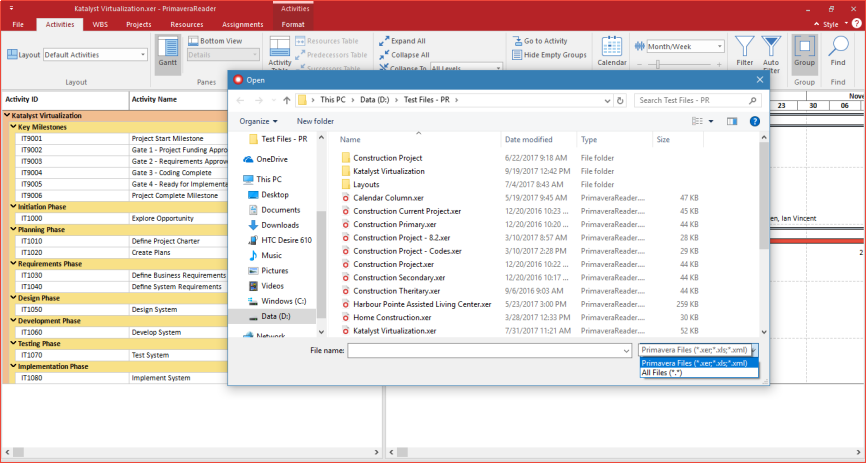Click Go to Activity
867x463 pixels.
[x=540, y=41]
